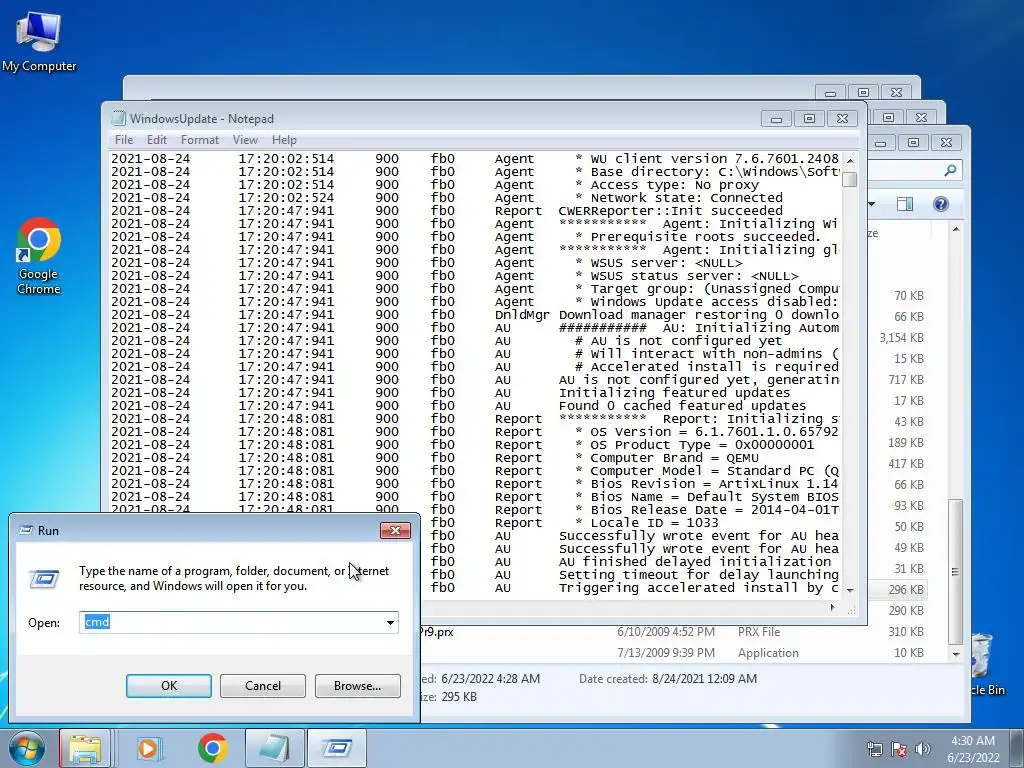Screen dimensions: 1024x768
Task: Switch to Notepad taskbar button
Action: (275, 748)
